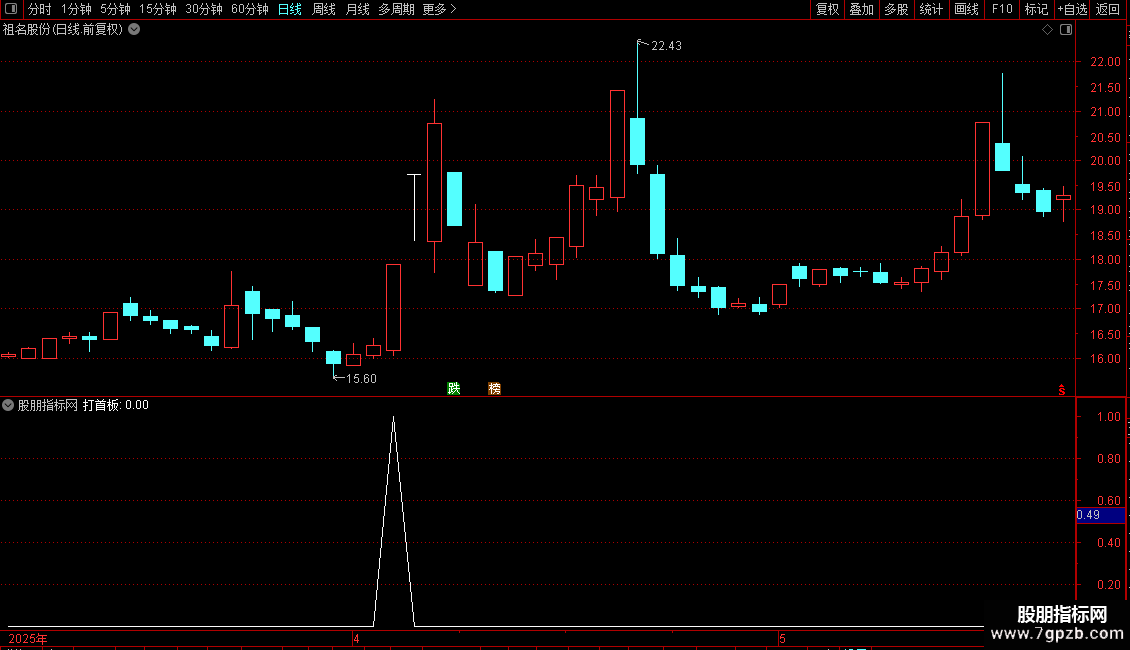Open the F10 company info
Viewport: 1130px width, 650px height.
pyautogui.click(x=1002, y=9)
